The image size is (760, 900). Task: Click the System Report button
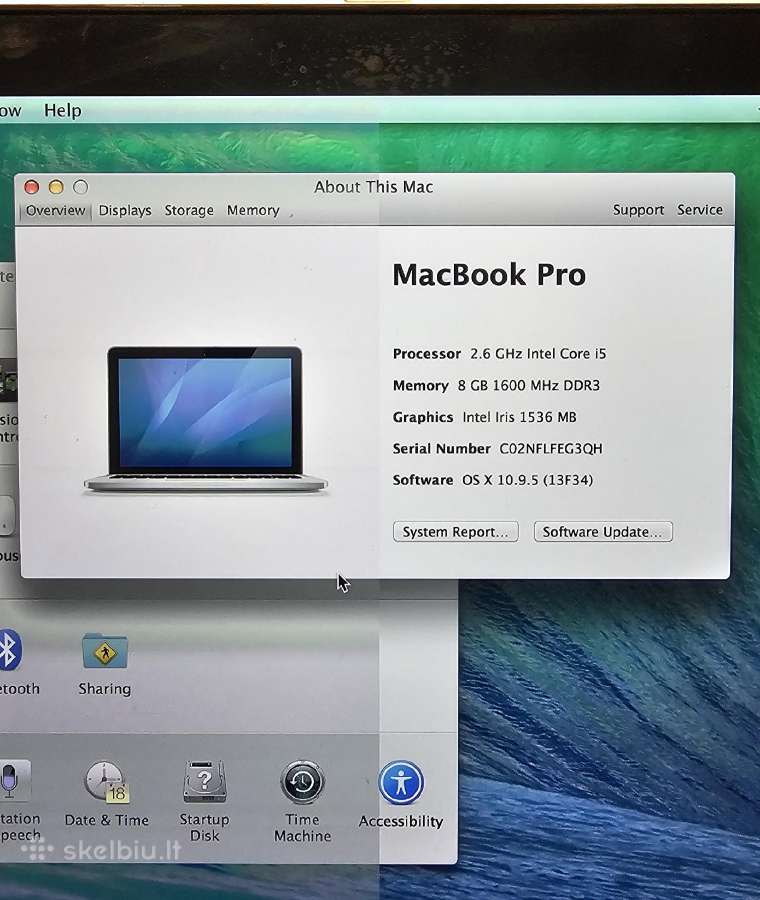(456, 532)
